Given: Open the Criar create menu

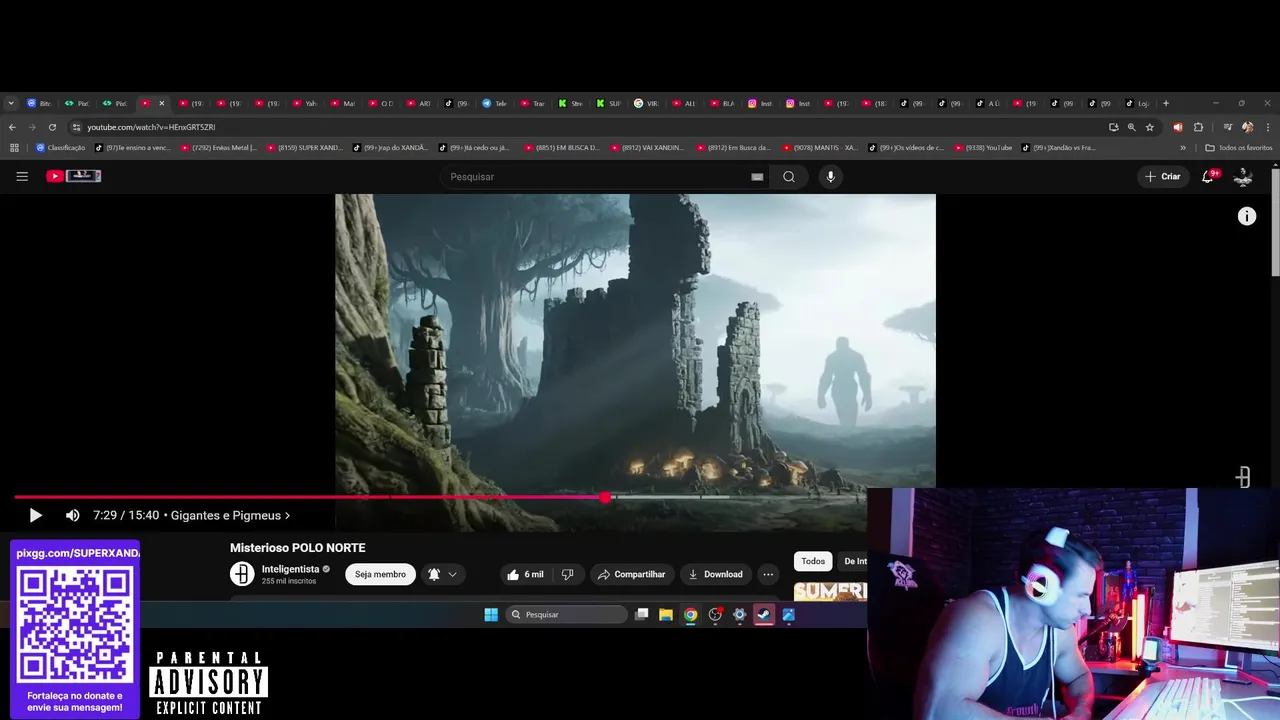Looking at the screenshot, I should 1163,176.
